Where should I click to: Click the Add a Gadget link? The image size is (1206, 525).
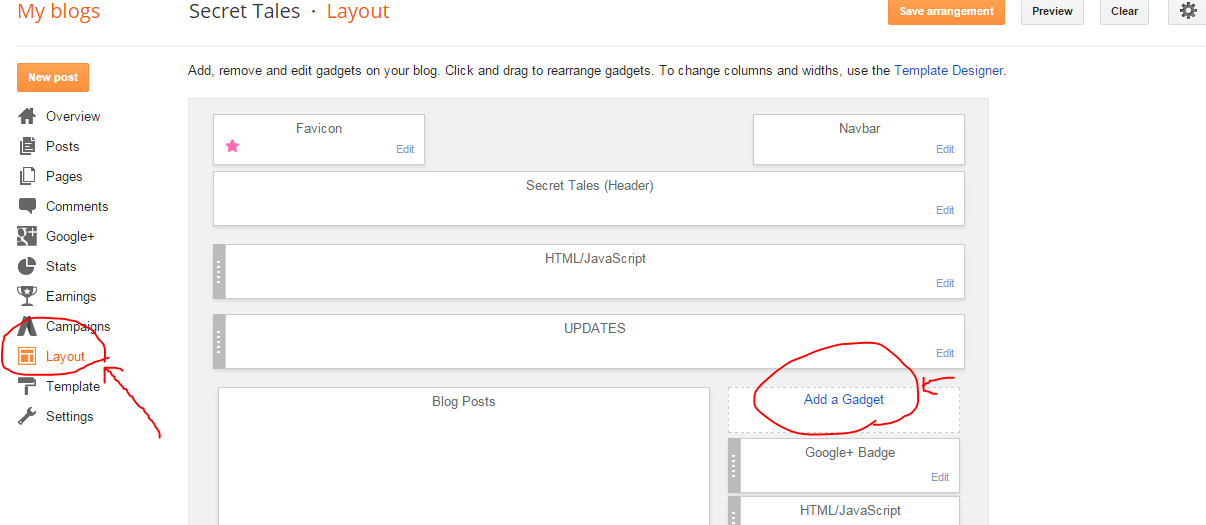844,399
